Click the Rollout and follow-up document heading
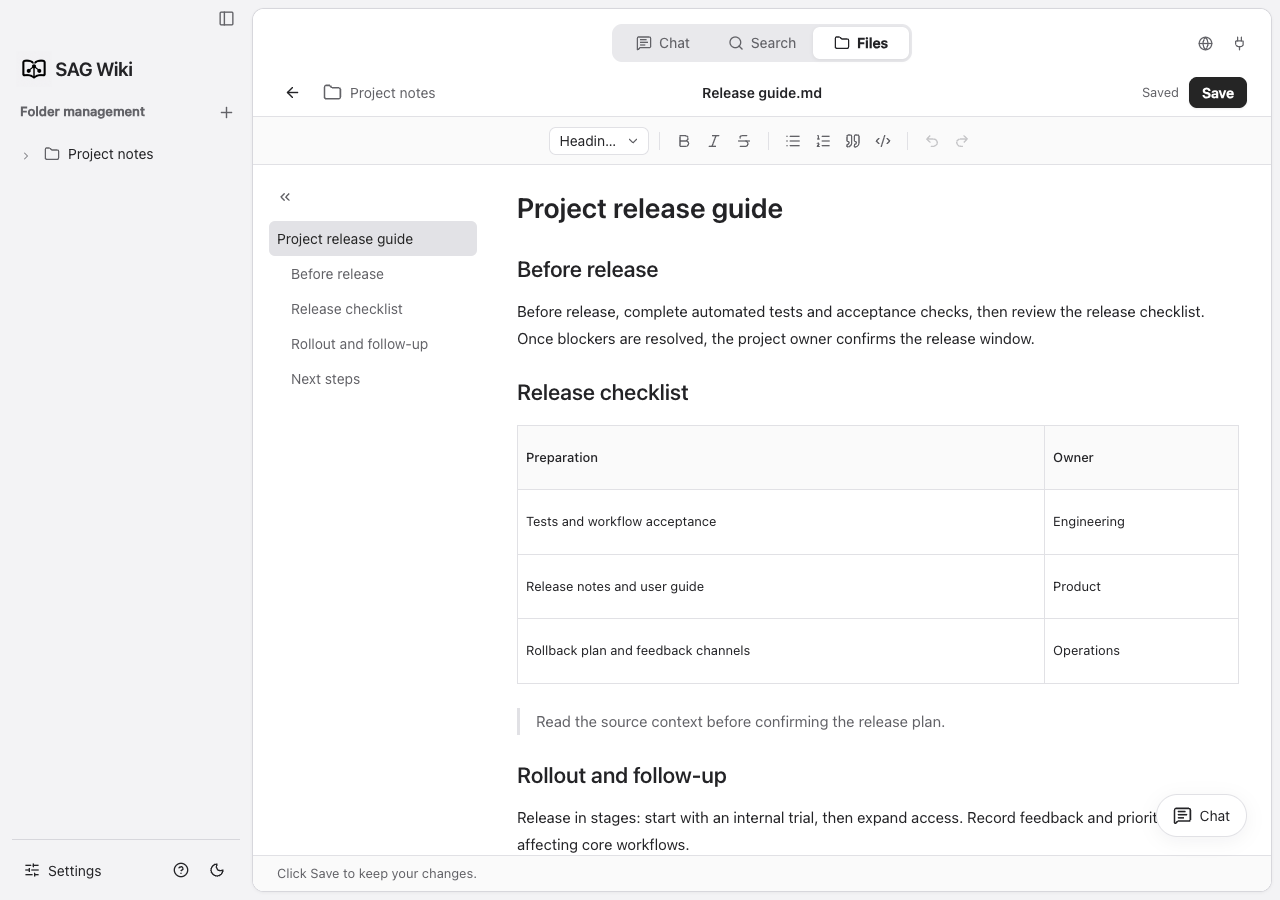 [621, 775]
